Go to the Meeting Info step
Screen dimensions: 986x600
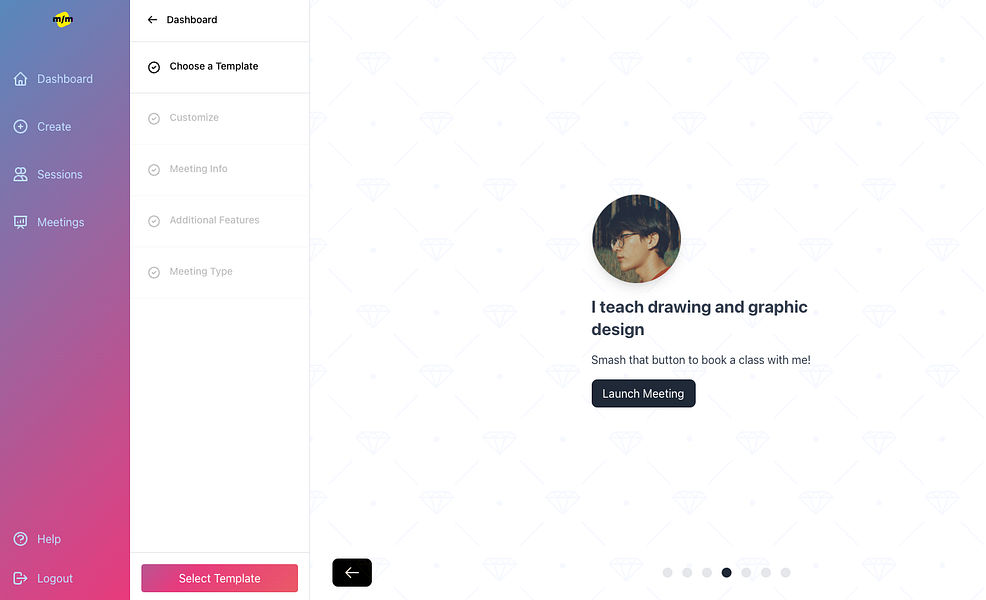[219, 170]
